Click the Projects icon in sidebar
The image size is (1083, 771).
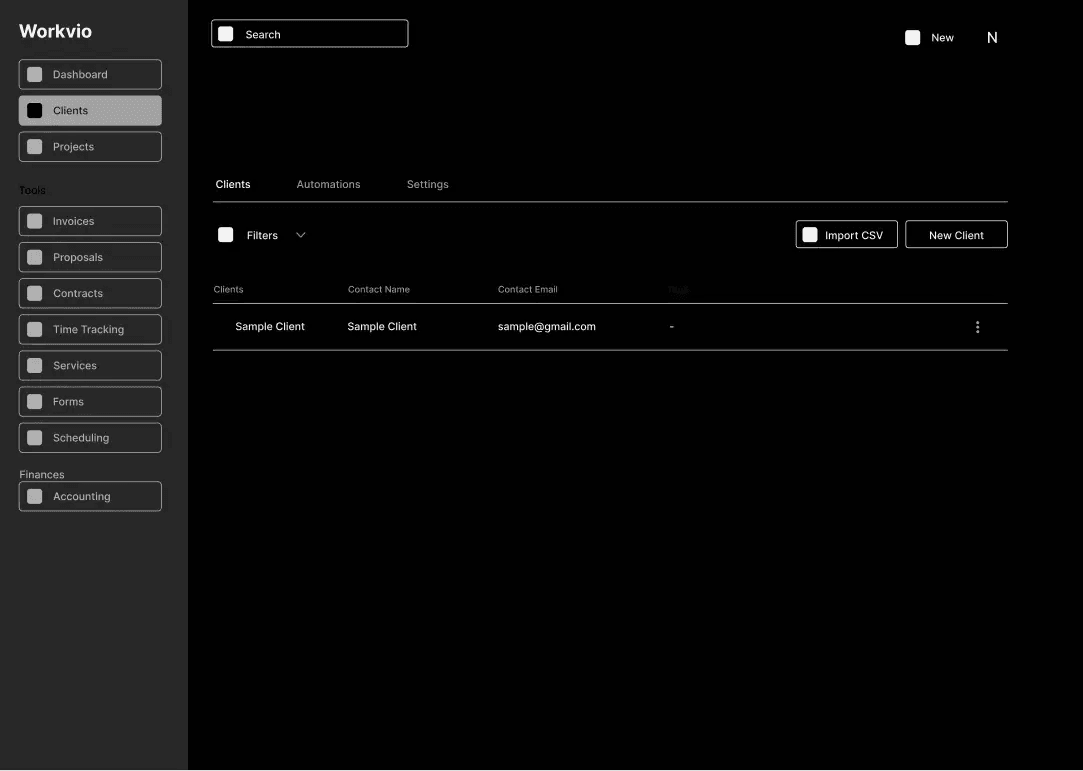[35, 147]
